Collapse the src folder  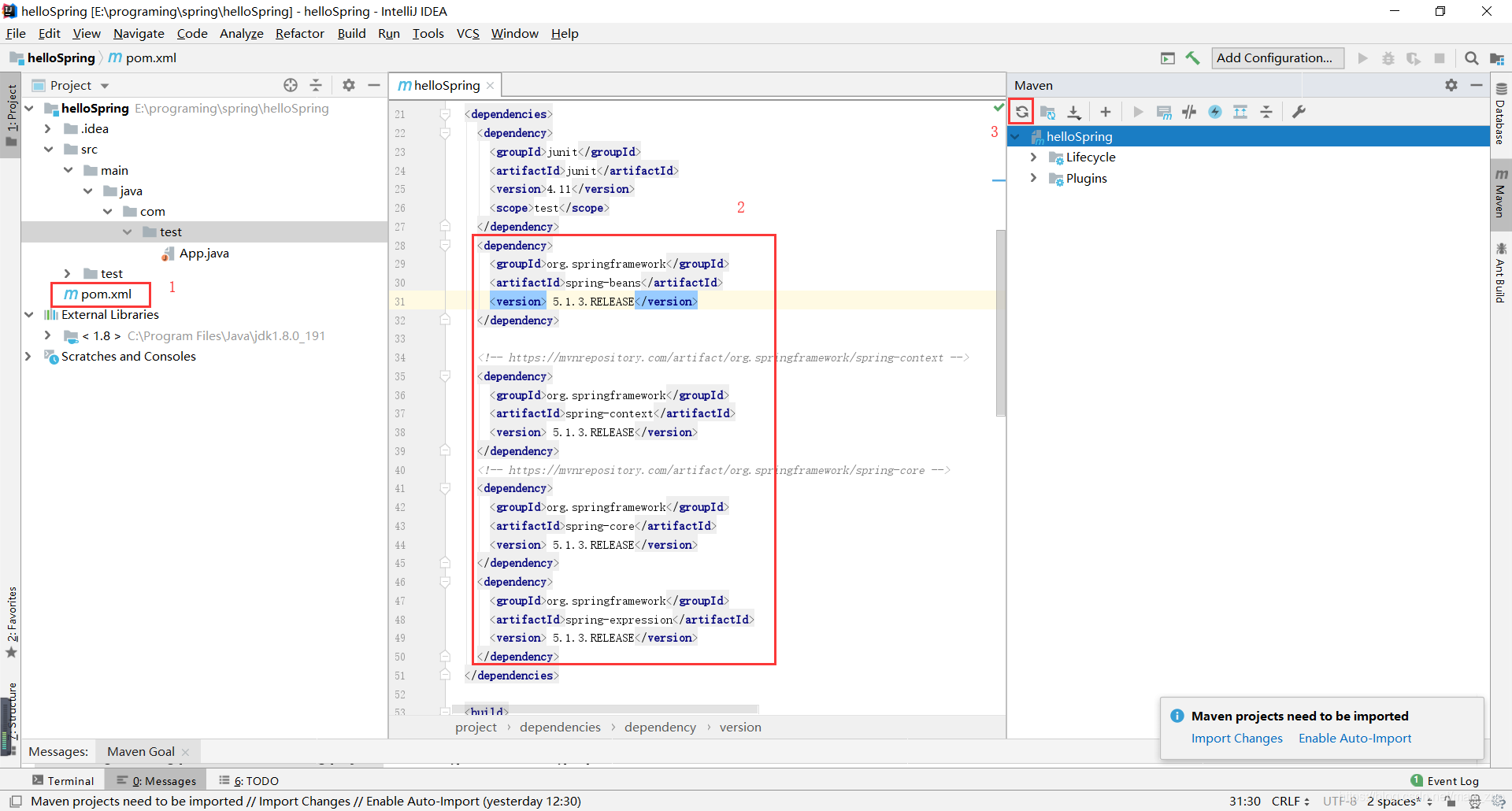coord(48,149)
